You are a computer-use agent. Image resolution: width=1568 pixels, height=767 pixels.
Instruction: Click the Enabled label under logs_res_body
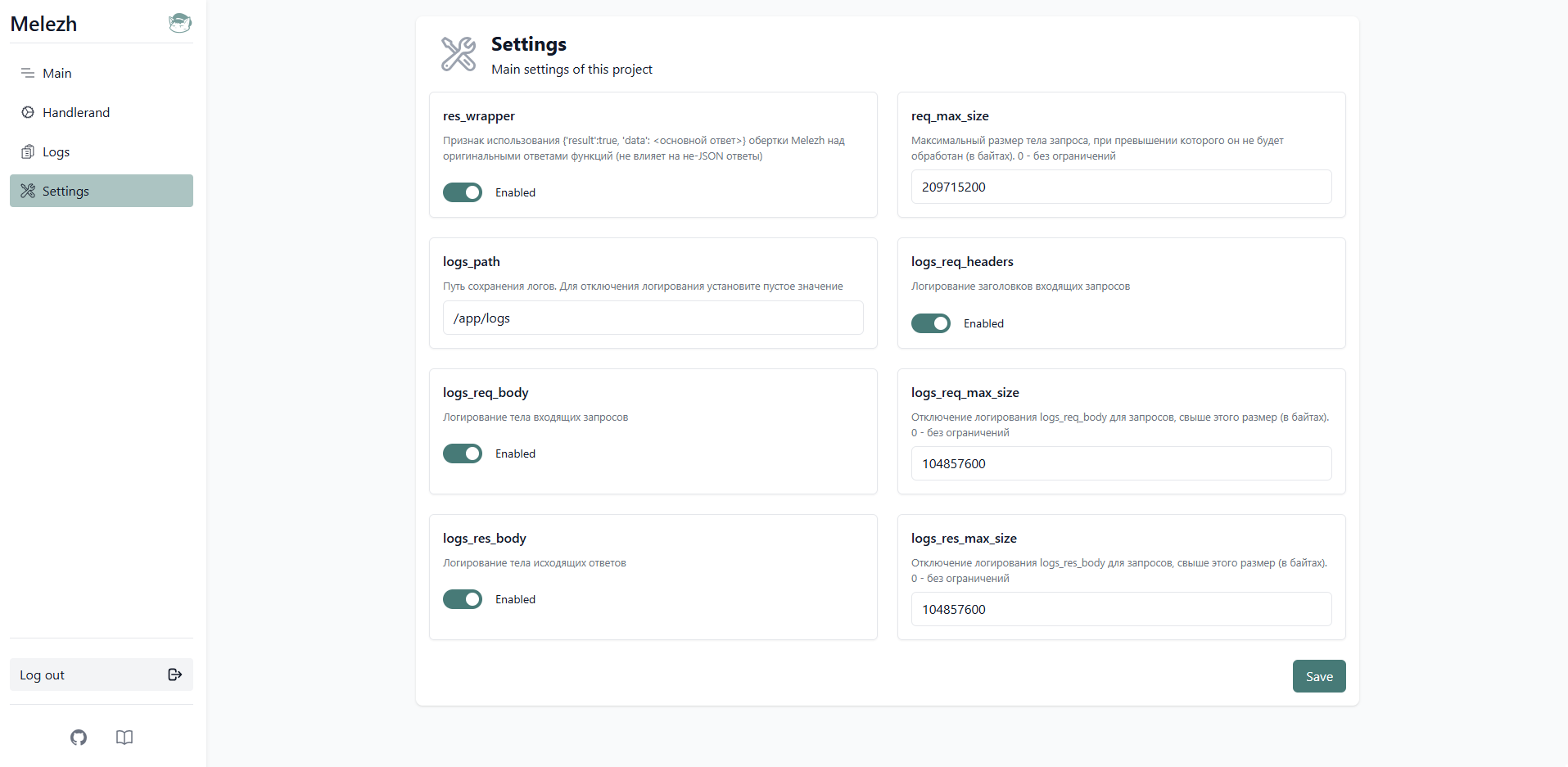pos(515,599)
